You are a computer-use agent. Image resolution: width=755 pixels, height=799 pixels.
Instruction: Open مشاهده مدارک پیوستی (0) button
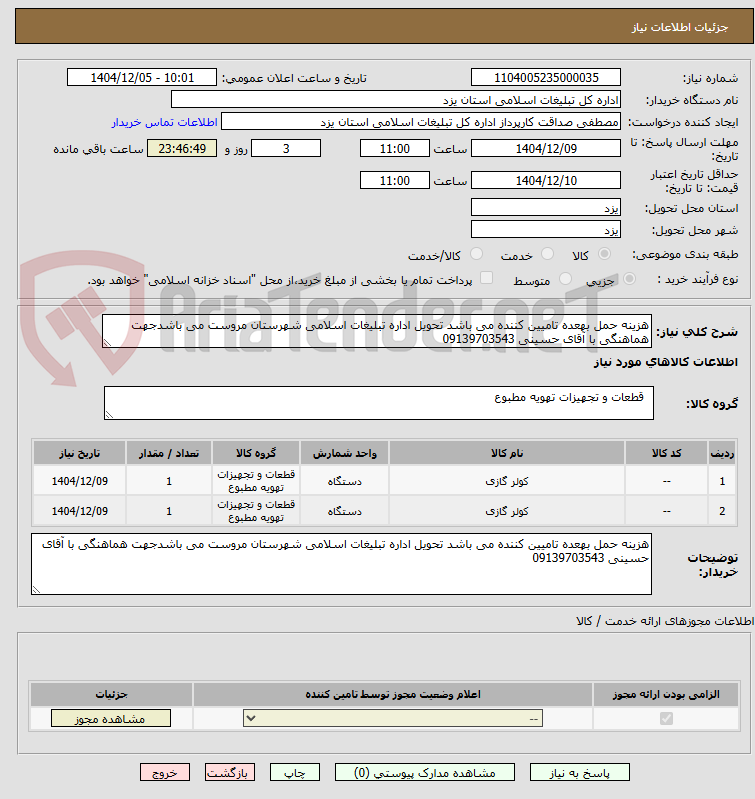[424, 773]
